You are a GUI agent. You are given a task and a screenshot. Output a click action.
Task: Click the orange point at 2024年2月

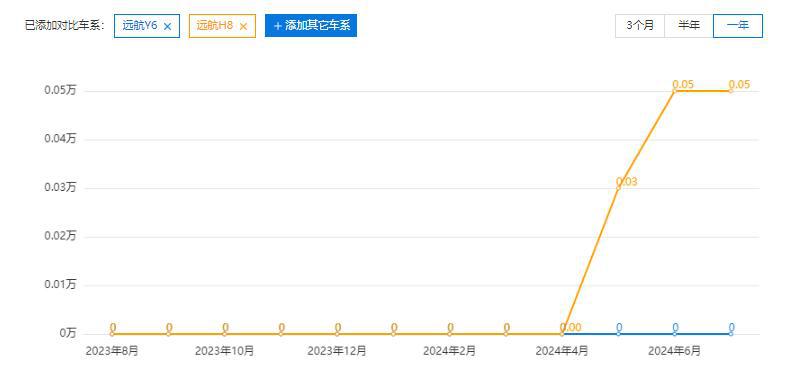tap(450, 334)
